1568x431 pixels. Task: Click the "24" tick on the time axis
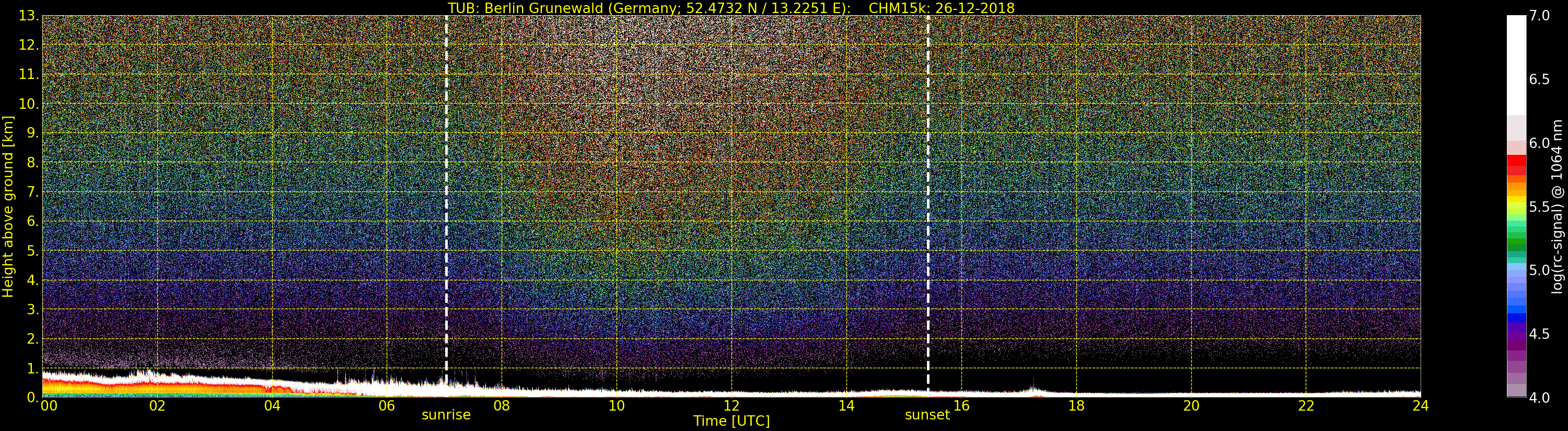[1420, 406]
